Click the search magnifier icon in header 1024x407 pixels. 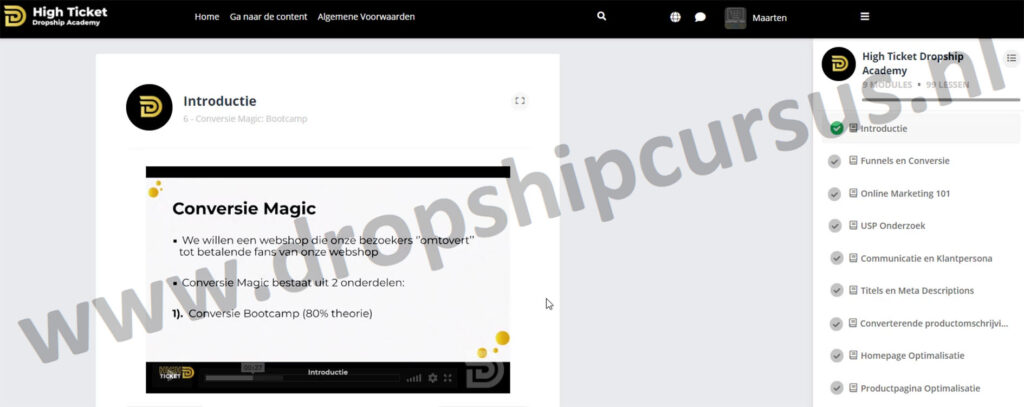601,17
